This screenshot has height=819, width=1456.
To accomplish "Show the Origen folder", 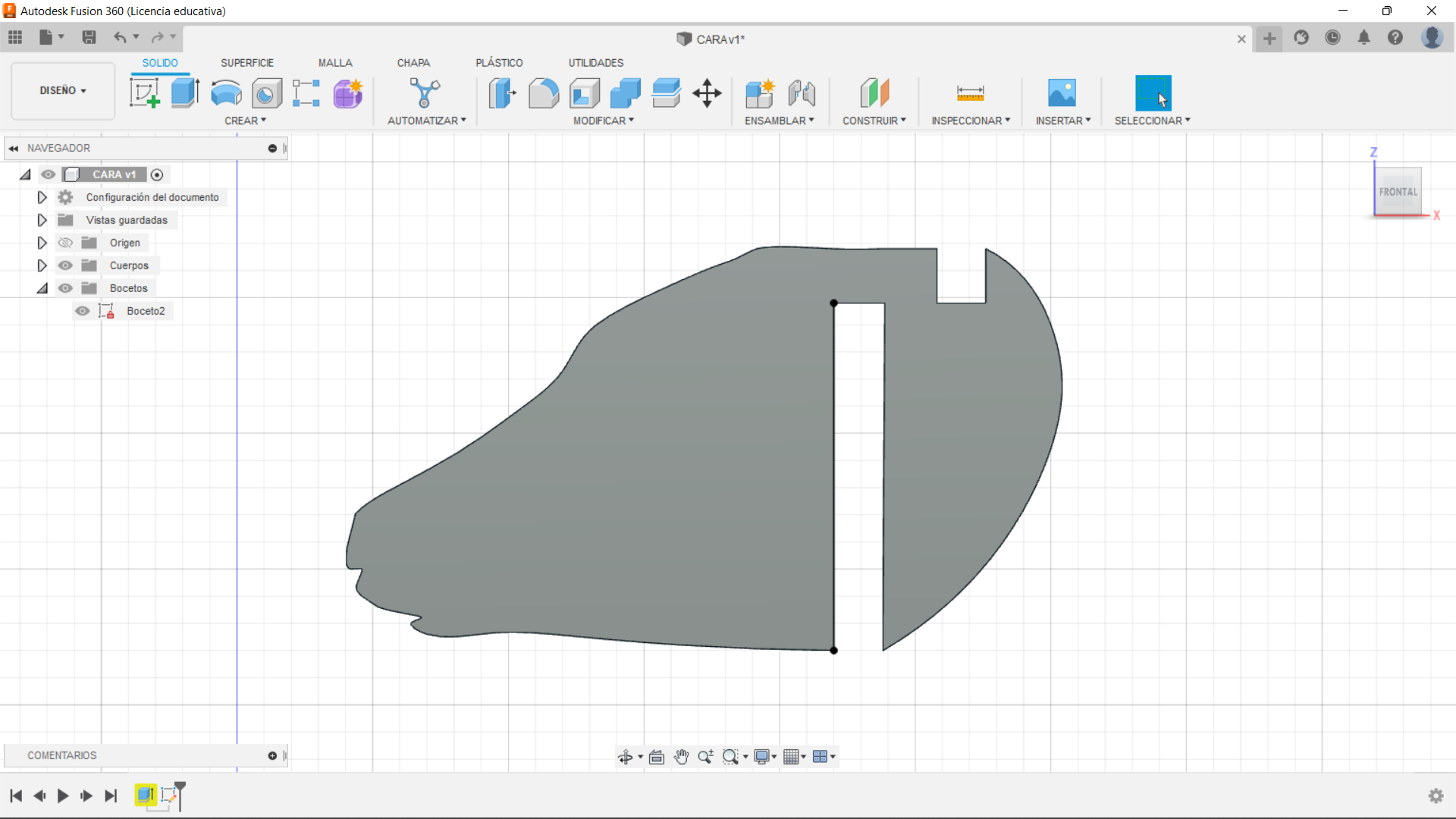I will pos(65,242).
